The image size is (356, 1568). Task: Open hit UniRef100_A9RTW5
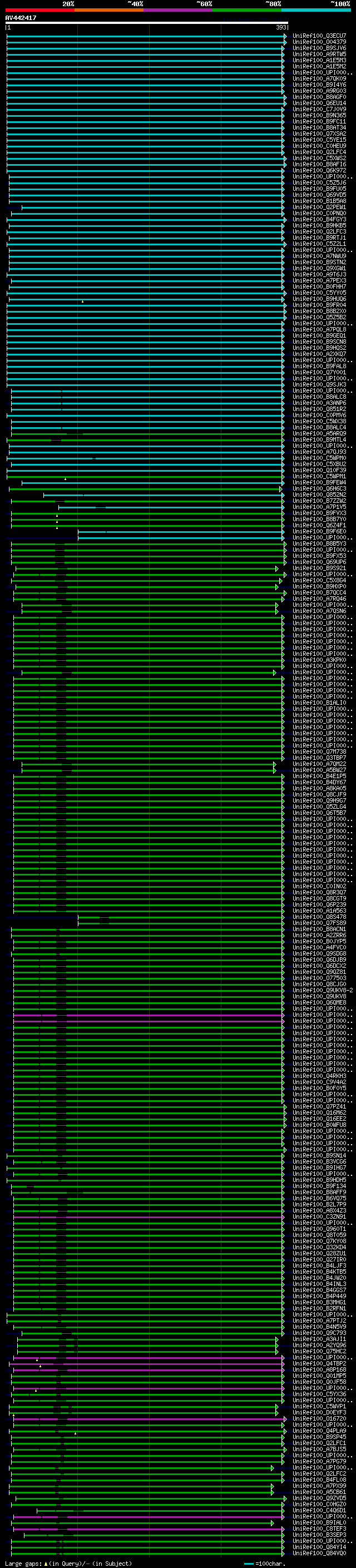319,54
